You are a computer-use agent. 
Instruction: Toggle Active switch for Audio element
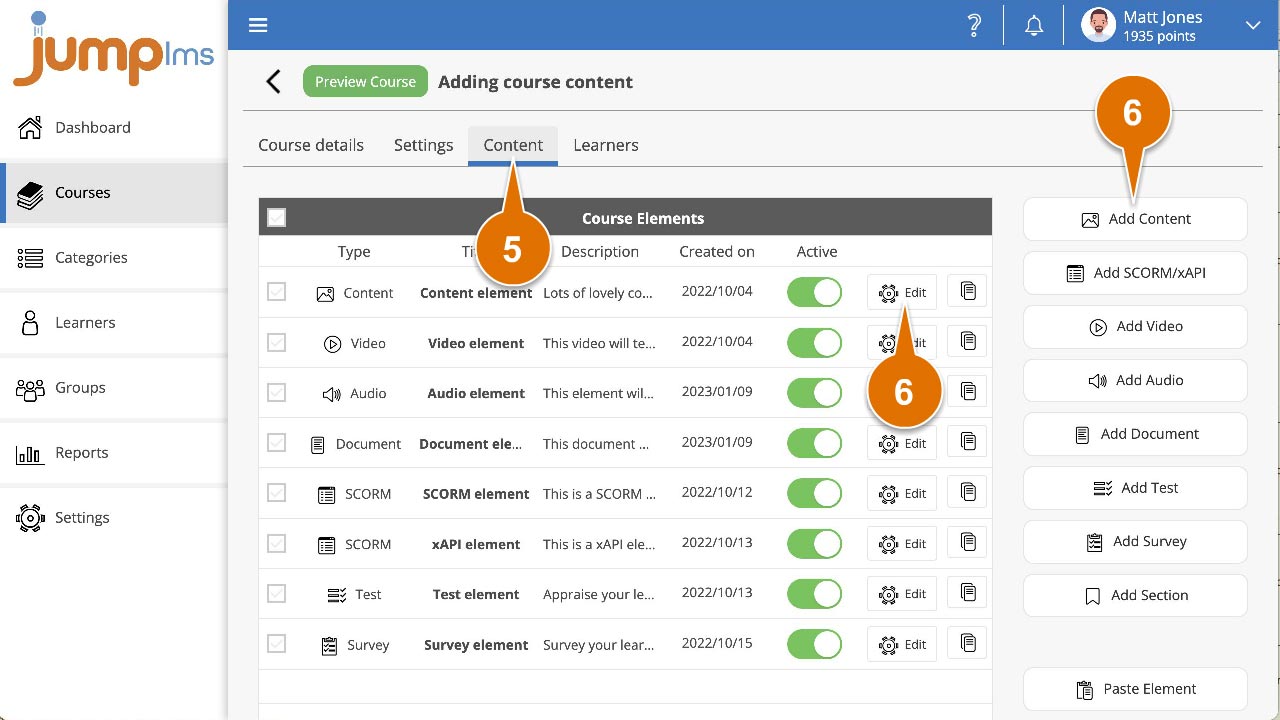pyautogui.click(x=815, y=392)
